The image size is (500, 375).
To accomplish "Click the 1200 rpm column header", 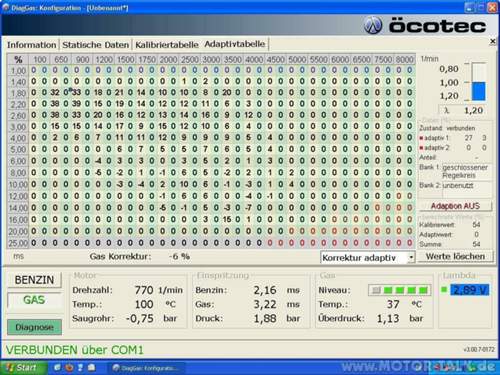I will pos(104,60).
